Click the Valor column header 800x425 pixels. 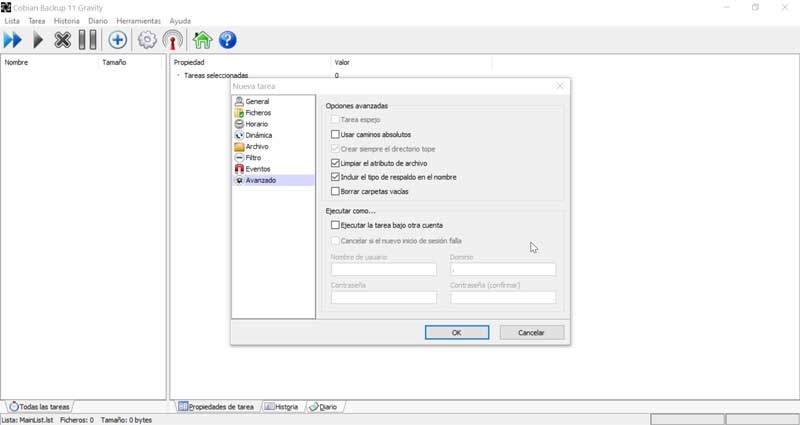[411, 62]
